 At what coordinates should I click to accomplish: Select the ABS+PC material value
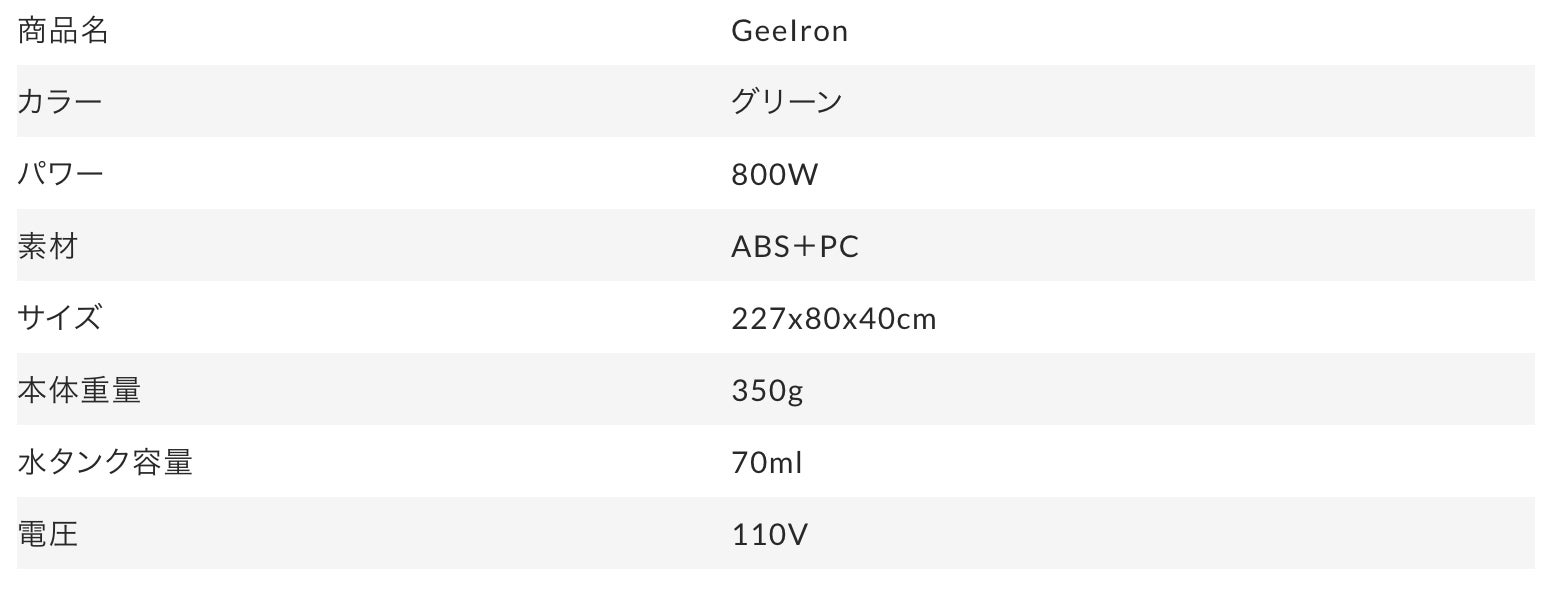point(795,247)
